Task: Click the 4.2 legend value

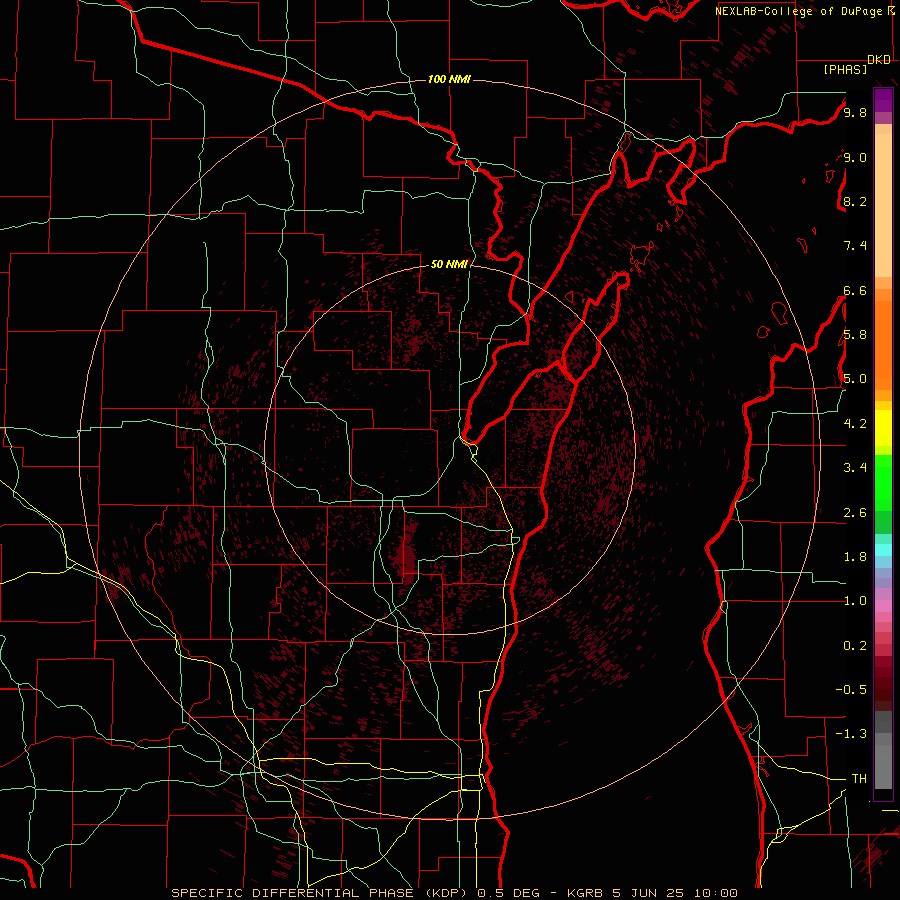Action: pos(855,424)
